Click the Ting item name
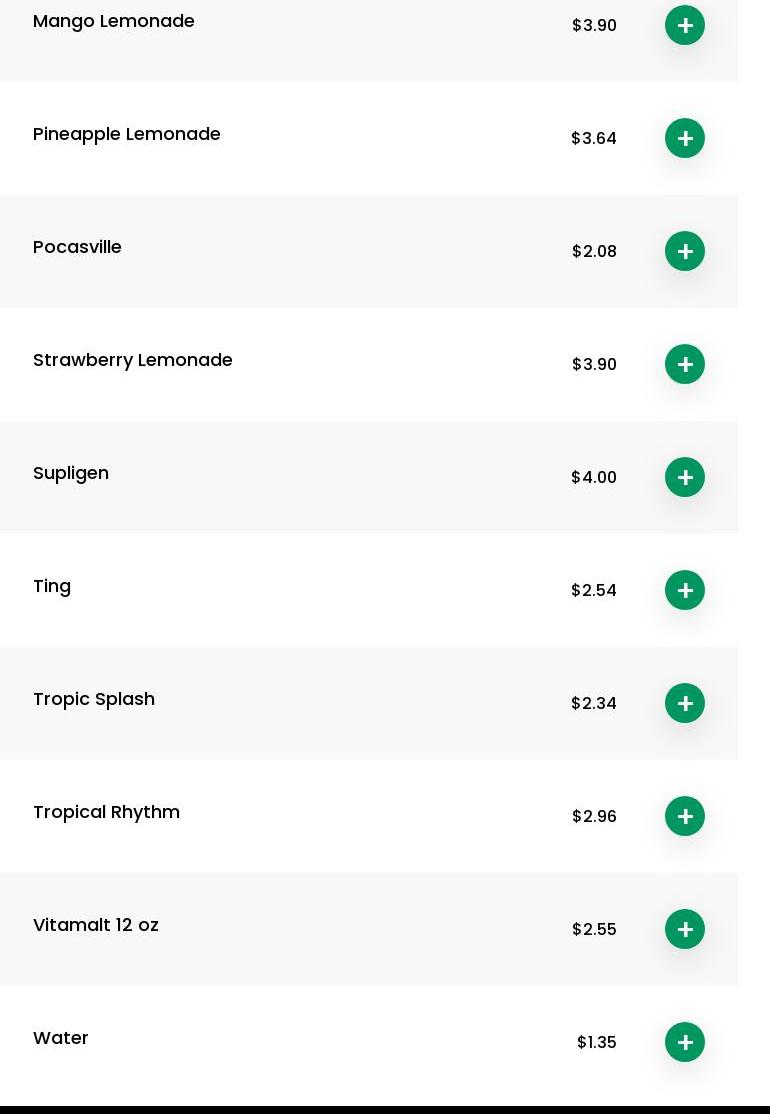 tap(52, 586)
